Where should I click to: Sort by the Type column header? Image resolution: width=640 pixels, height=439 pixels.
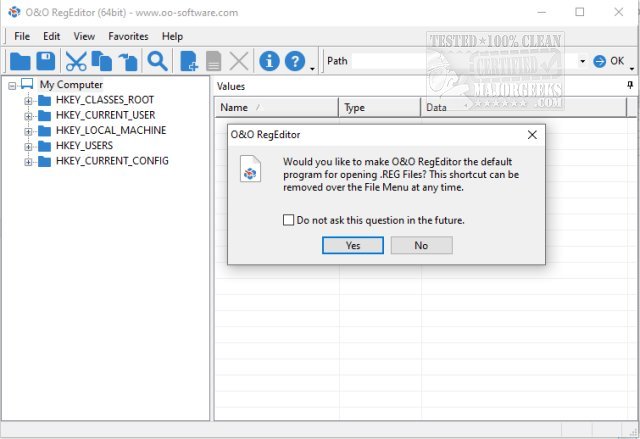380,107
